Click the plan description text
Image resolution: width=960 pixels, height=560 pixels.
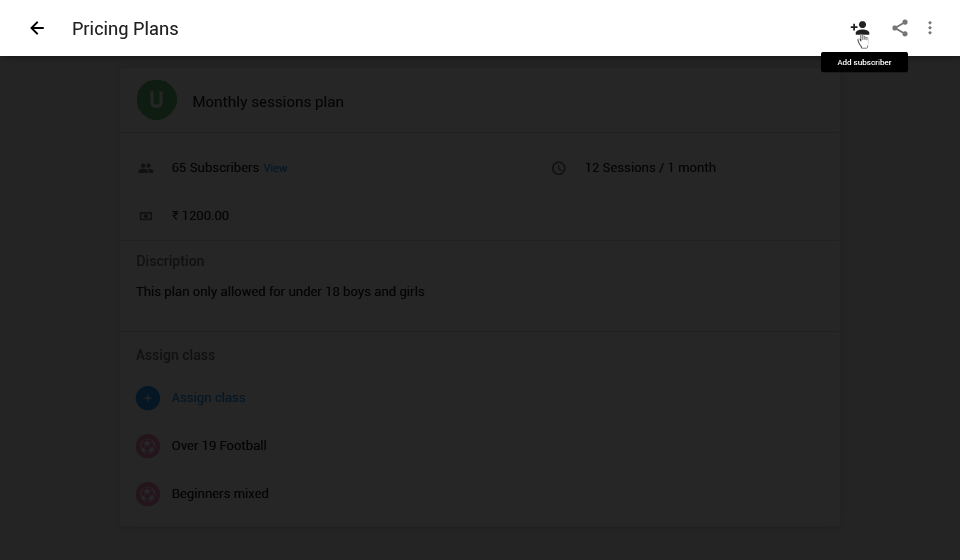coord(280,291)
